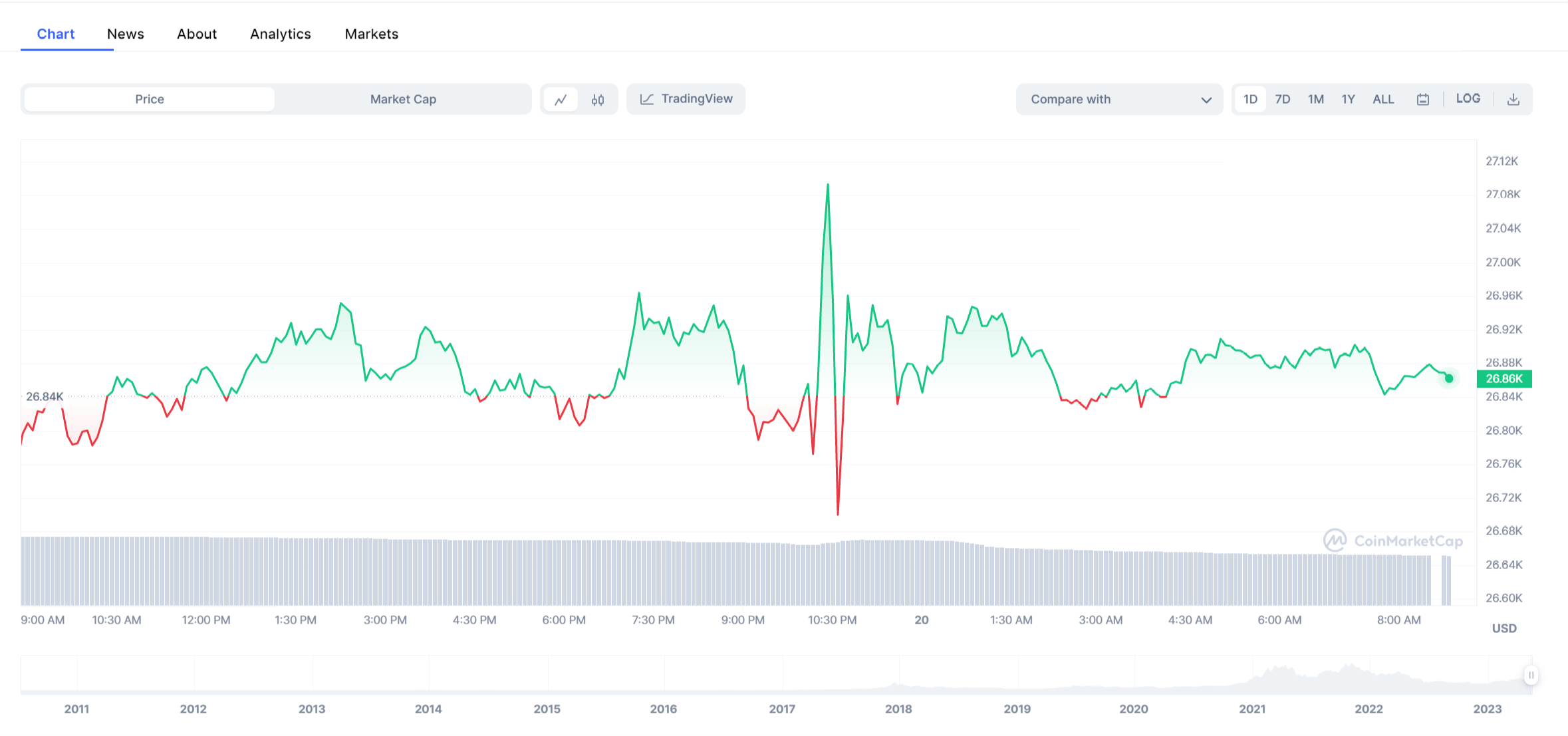This screenshot has width=1568, height=736.
Task: Click the 2011 timeline label
Action: (x=76, y=709)
